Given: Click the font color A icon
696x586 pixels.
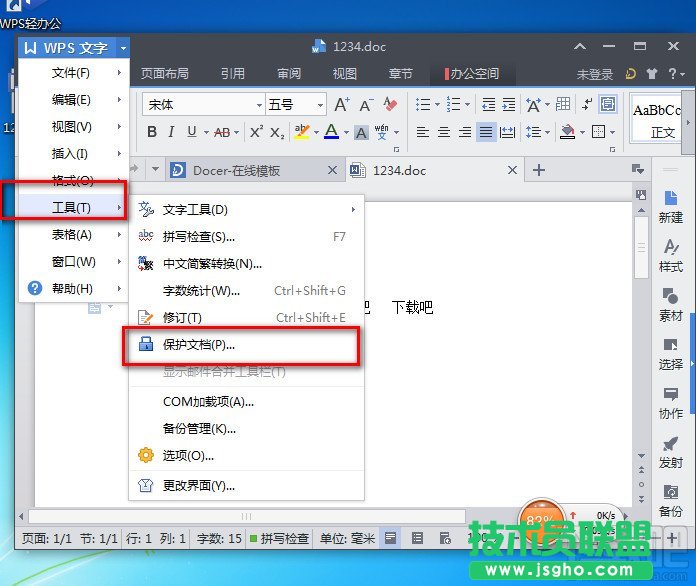Looking at the screenshot, I should pos(332,131).
